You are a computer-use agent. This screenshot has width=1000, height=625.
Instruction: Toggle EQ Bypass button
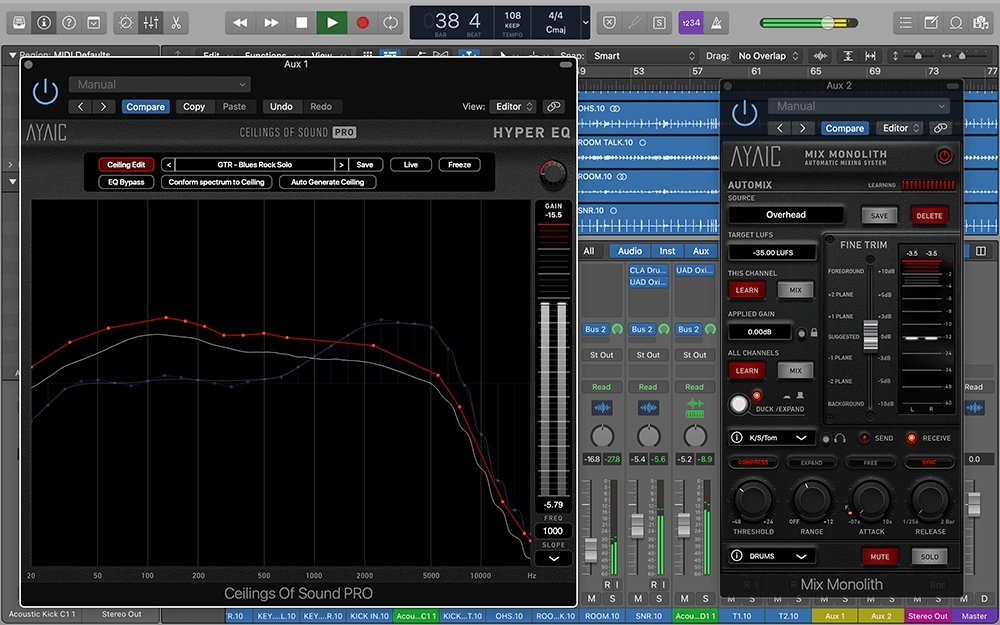126,182
